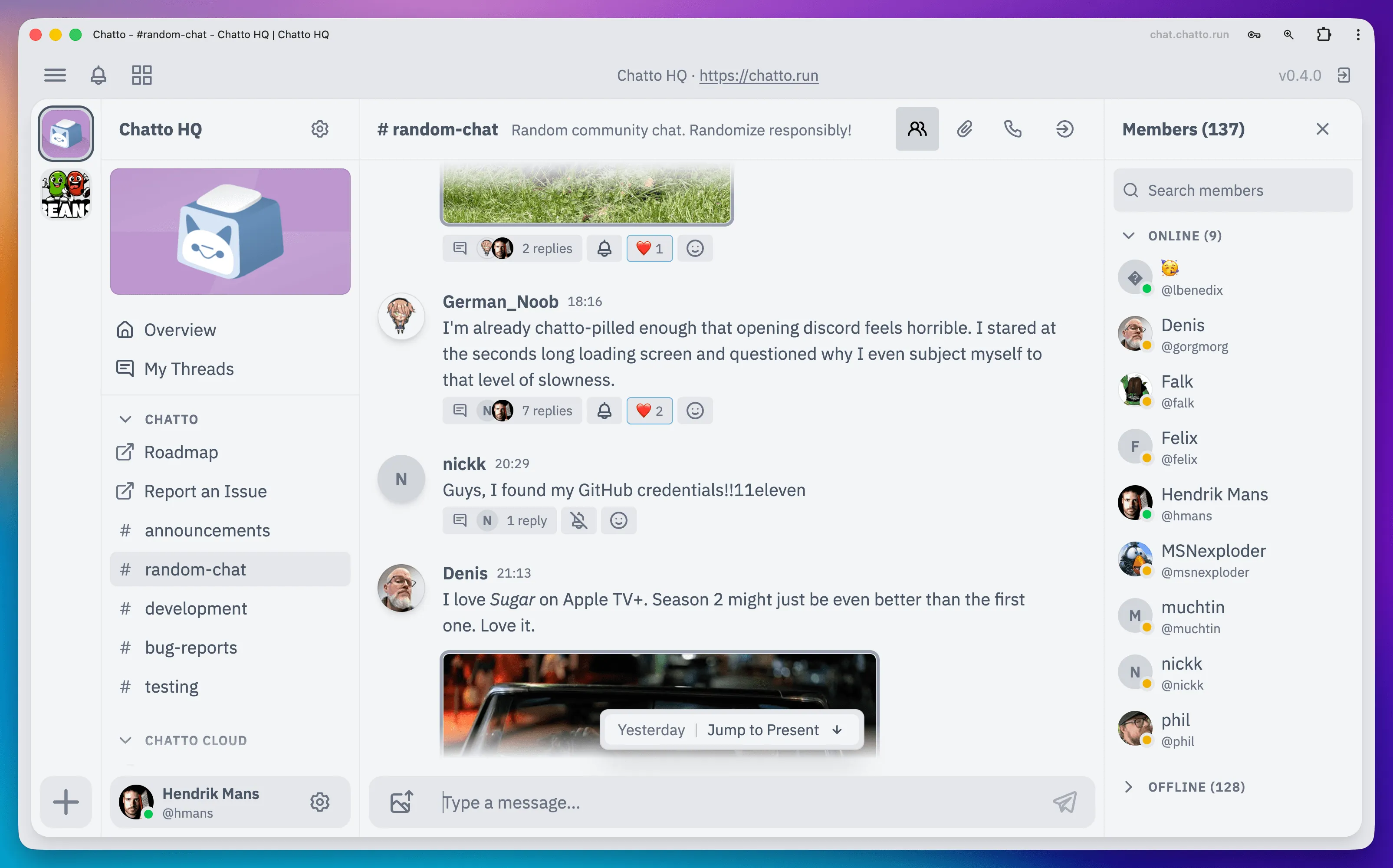This screenshot has height=868, width=1393.
Task: Select member MSNexploder
Action: 1233,560
